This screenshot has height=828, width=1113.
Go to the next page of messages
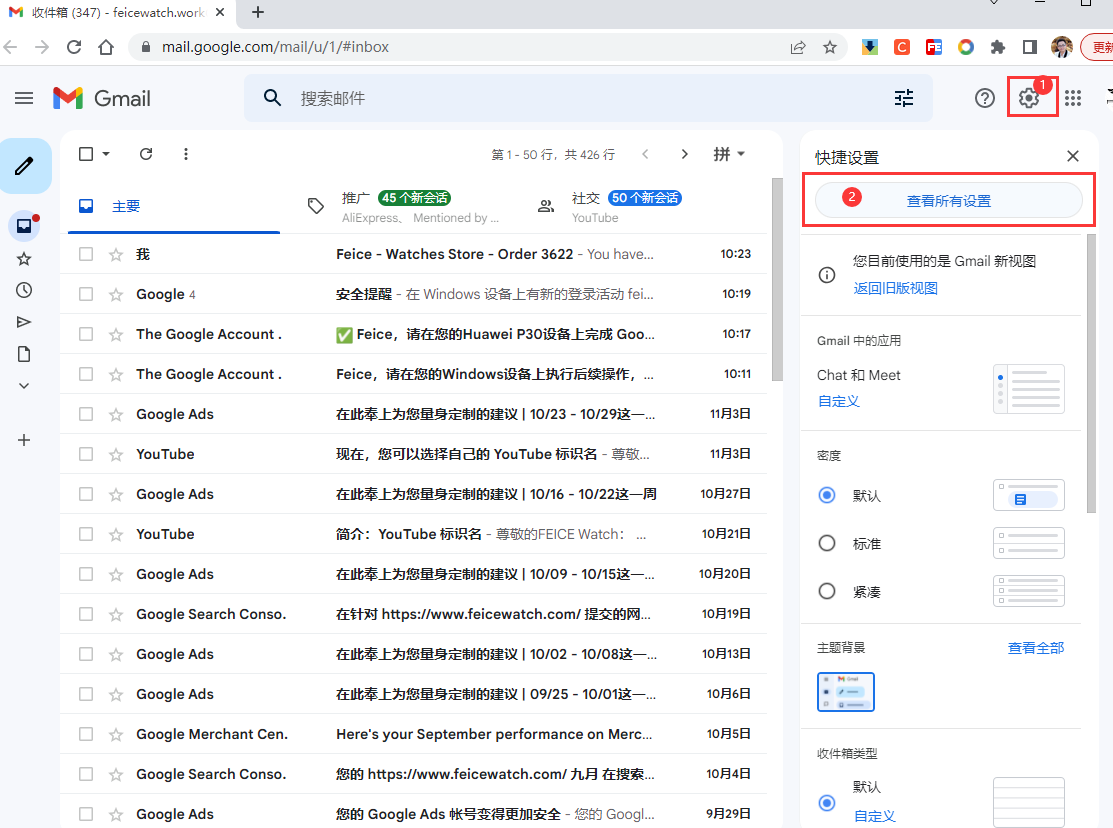[x=684, y=154]
